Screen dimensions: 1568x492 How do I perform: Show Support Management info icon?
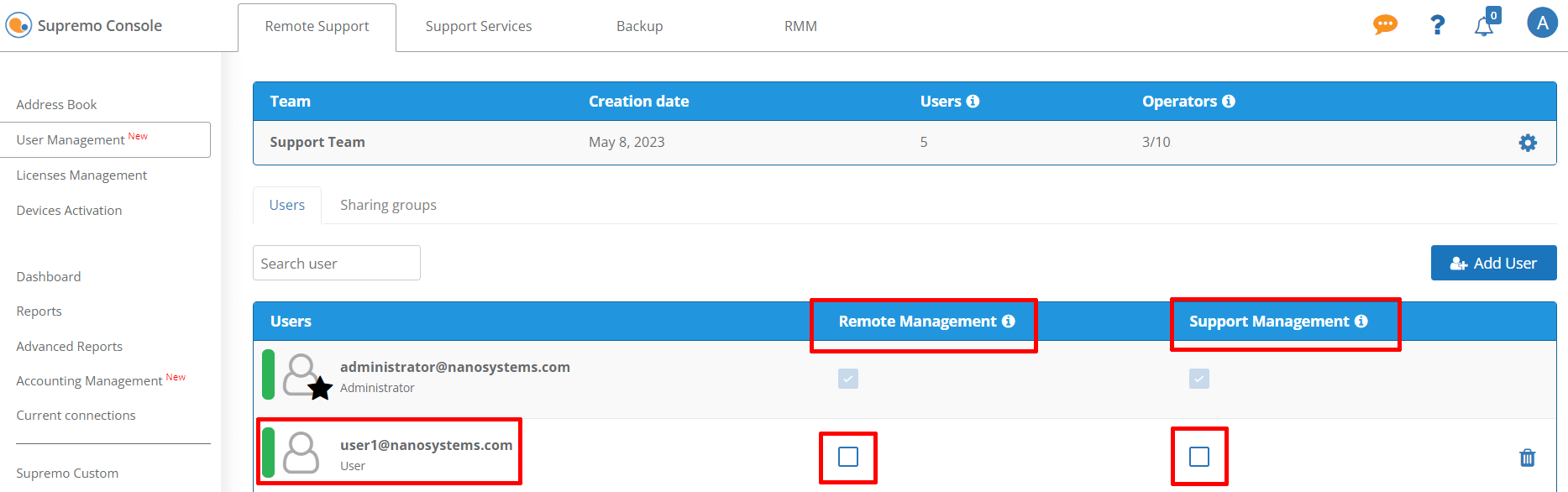coord(1361,322)
